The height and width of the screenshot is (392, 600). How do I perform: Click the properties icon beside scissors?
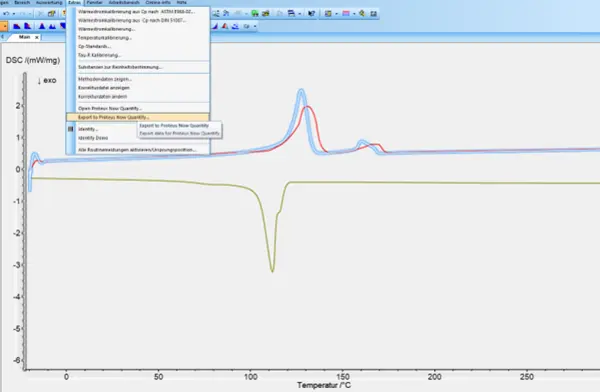[51, 14]
